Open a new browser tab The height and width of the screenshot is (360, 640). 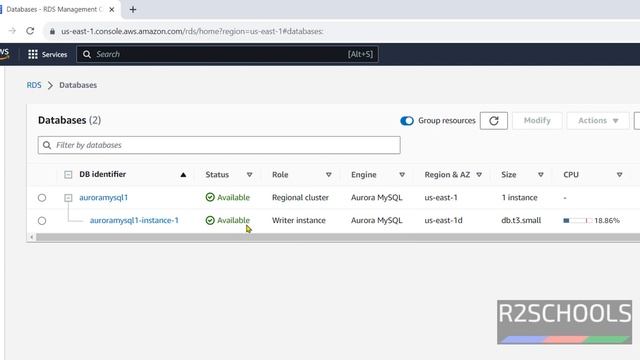pyautogui.click(x=133, y=9)
